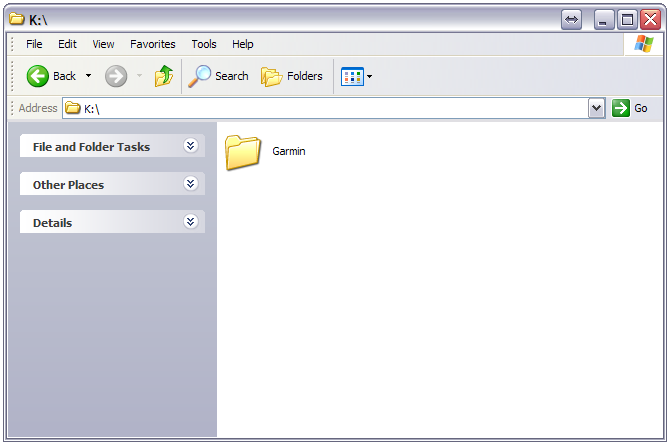
Task: Click the green Back arrow icon
Action: pyautogui.click(x=38, y=76)
